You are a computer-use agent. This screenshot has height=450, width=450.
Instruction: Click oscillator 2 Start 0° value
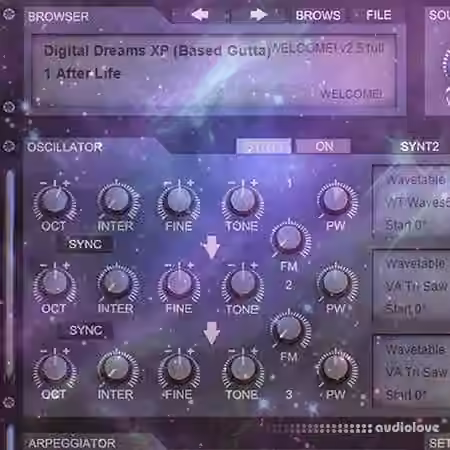tap(406, 308)
